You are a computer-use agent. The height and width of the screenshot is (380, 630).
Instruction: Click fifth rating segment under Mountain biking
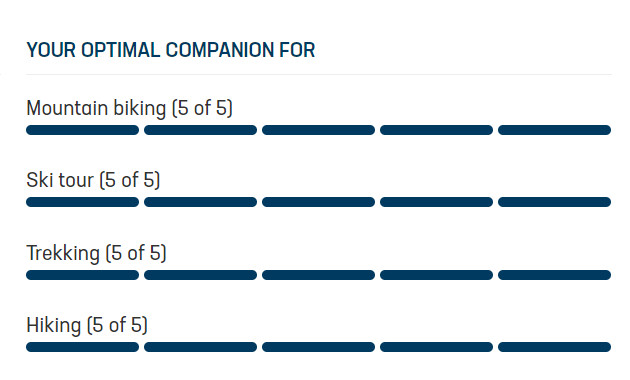[x=554, y=130]
